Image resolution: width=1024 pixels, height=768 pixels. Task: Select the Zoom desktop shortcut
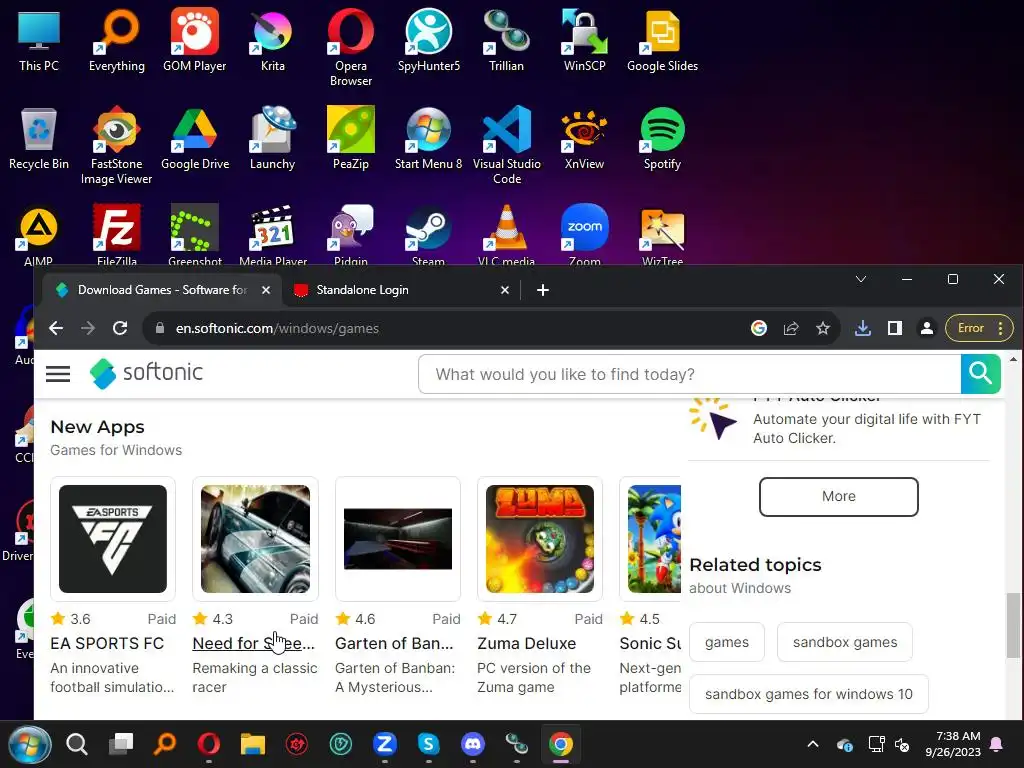tap(584, 235)
